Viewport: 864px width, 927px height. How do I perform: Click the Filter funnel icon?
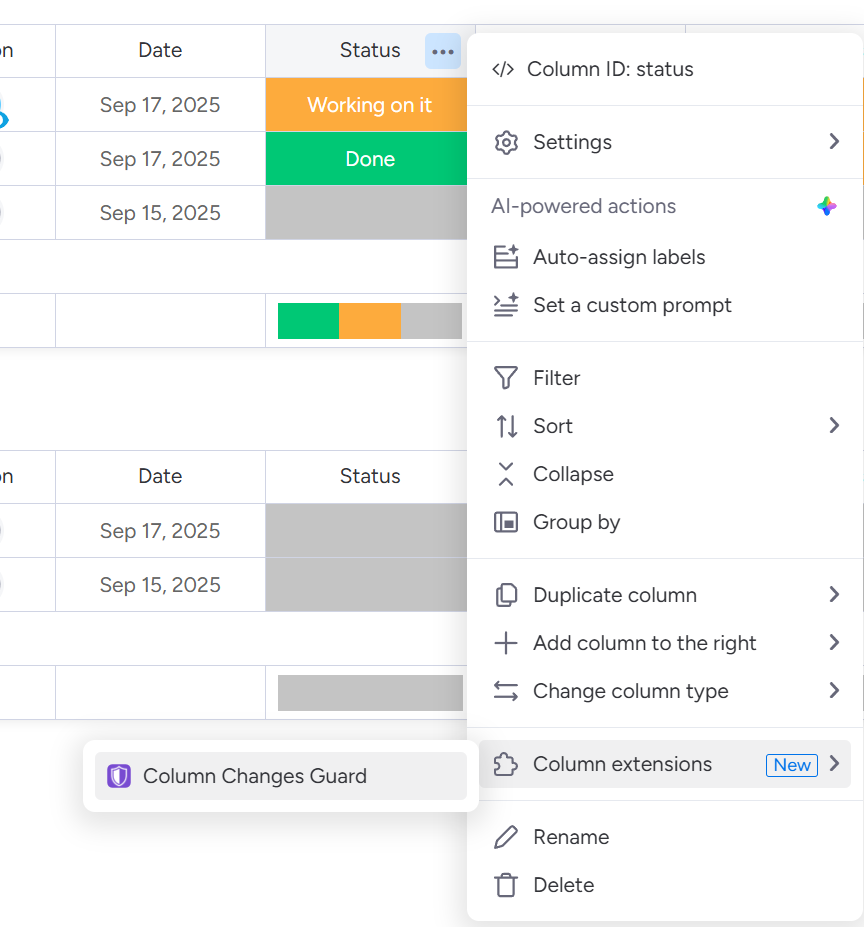[506, 377]
